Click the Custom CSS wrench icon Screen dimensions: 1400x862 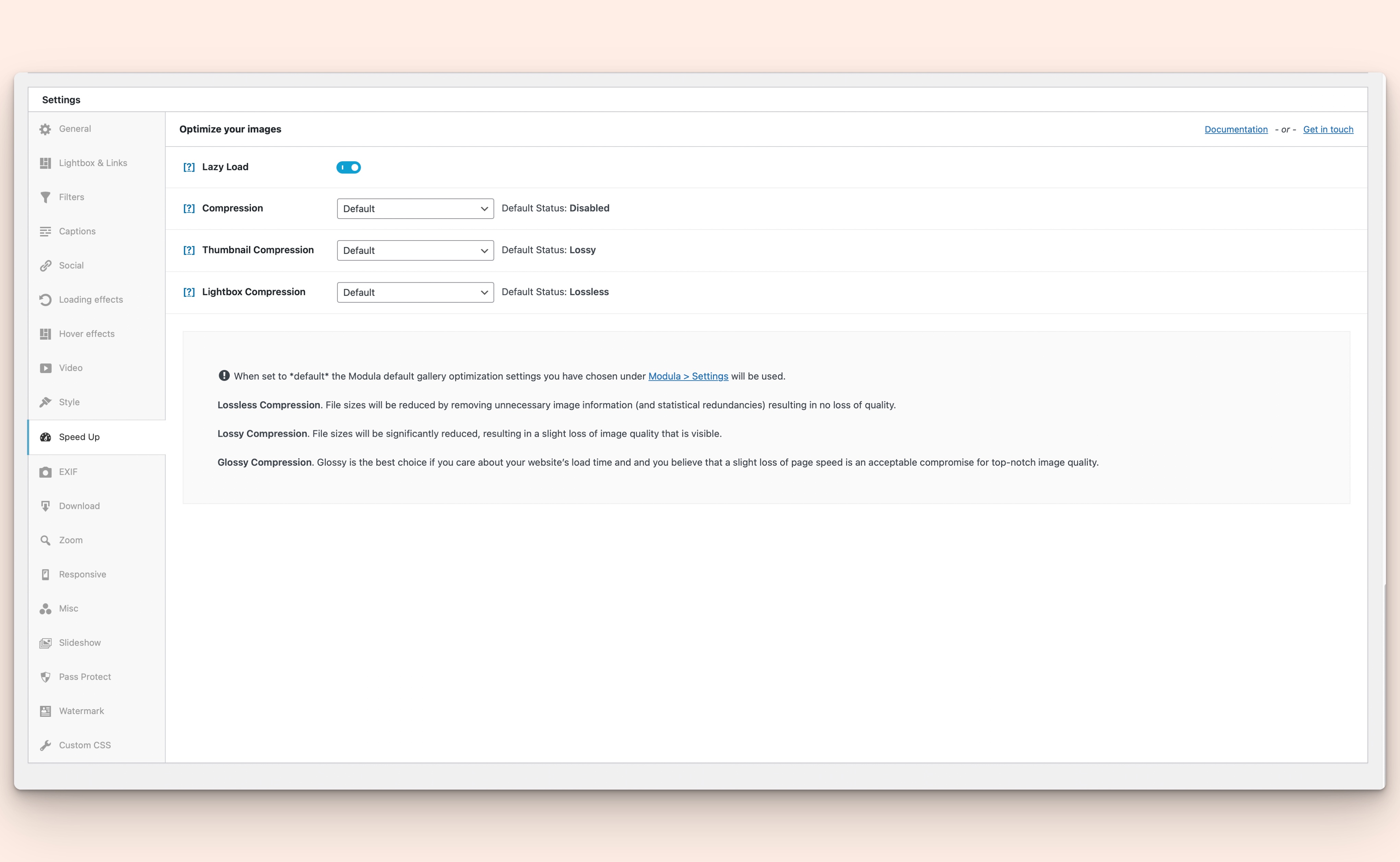click(x=46, y=746)
